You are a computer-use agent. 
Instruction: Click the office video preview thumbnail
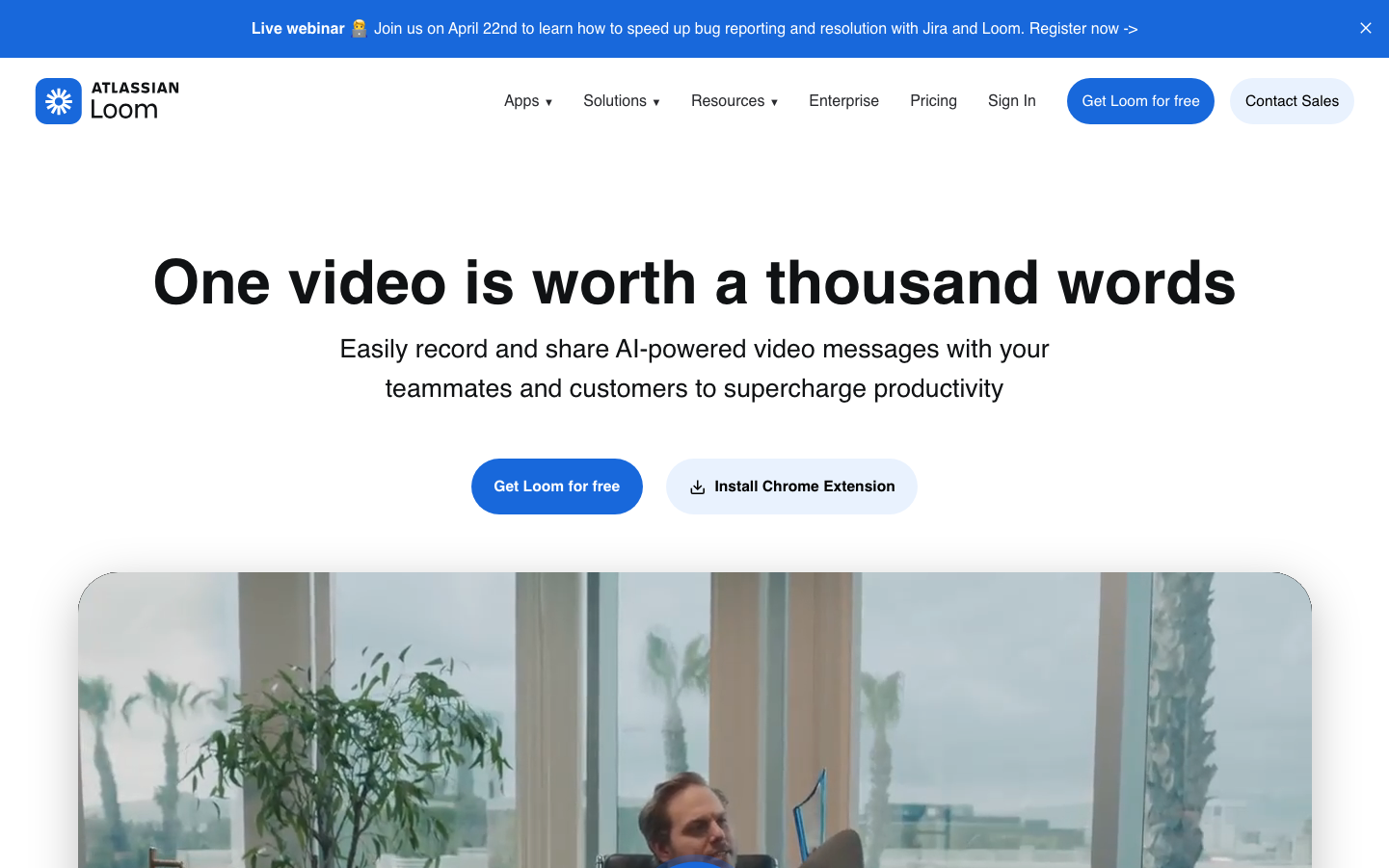click(x=694, y=723)
